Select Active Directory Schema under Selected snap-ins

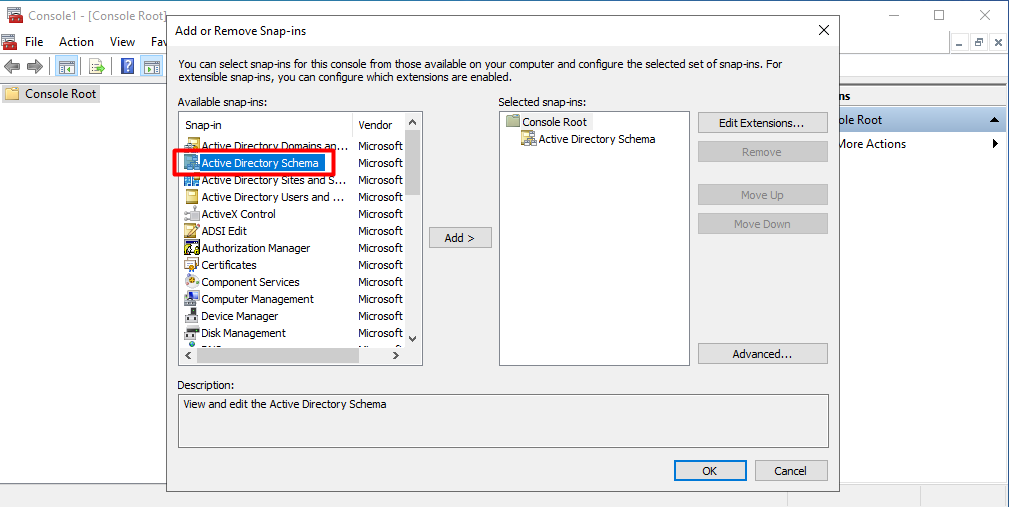(597, 139)
